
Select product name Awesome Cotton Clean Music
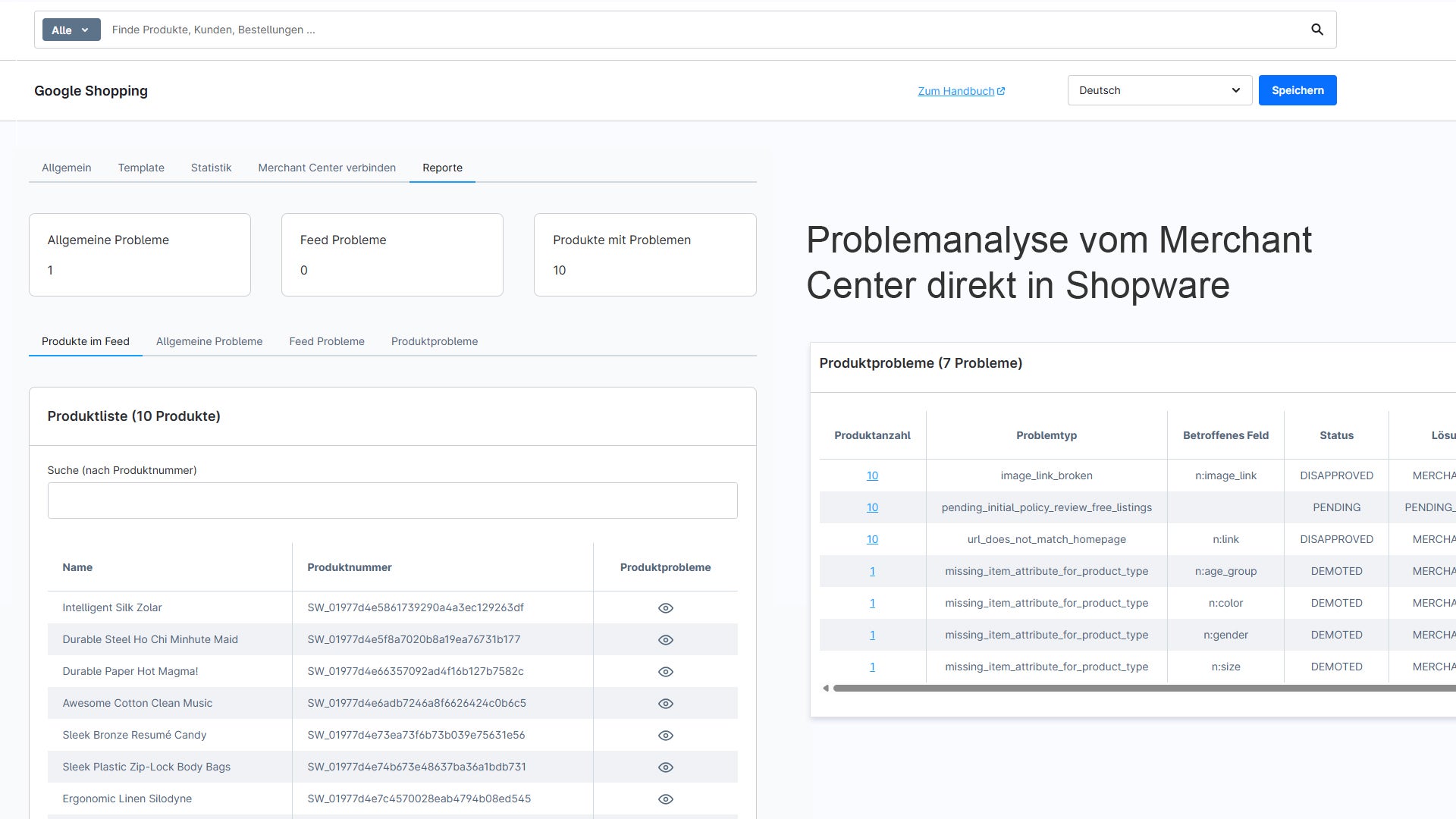point(137,703)
